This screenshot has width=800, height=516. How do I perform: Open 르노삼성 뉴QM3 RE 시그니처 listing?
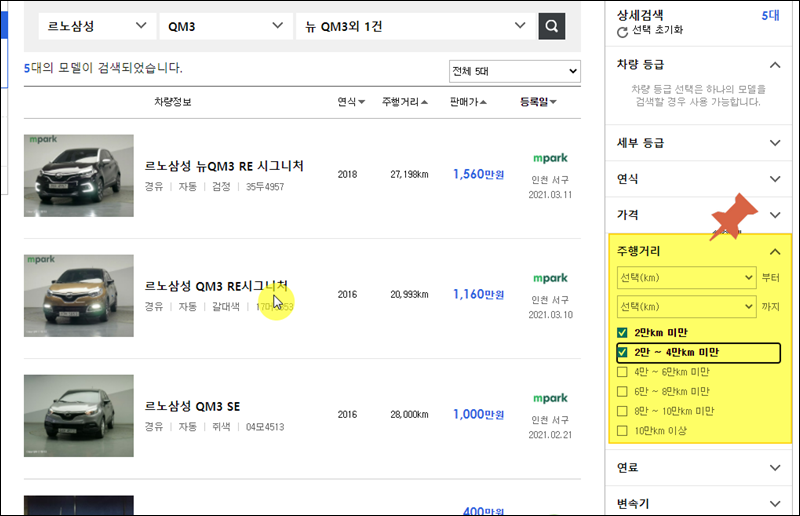tap(224, 166)
